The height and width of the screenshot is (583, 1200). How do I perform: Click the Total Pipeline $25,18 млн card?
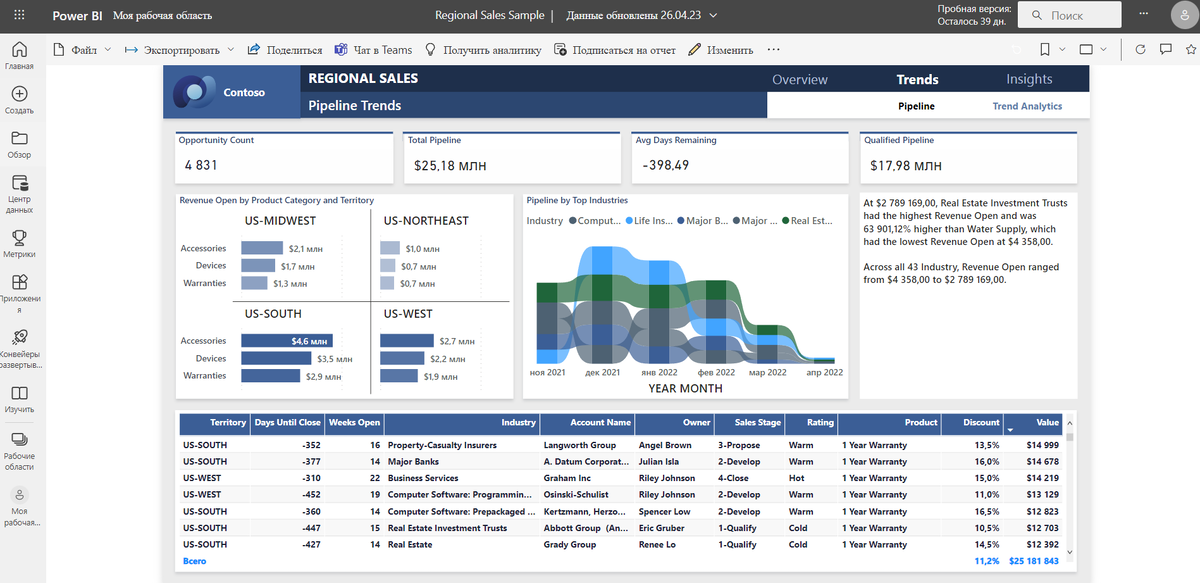click(513, 158)
